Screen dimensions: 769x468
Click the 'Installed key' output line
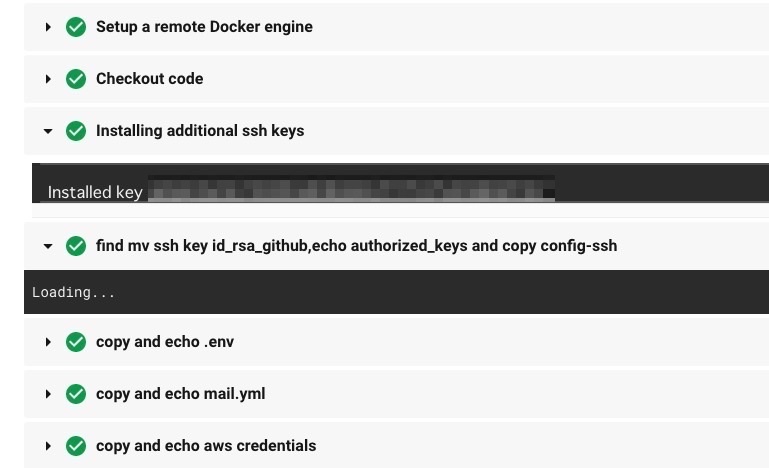[x=95, y=192]
